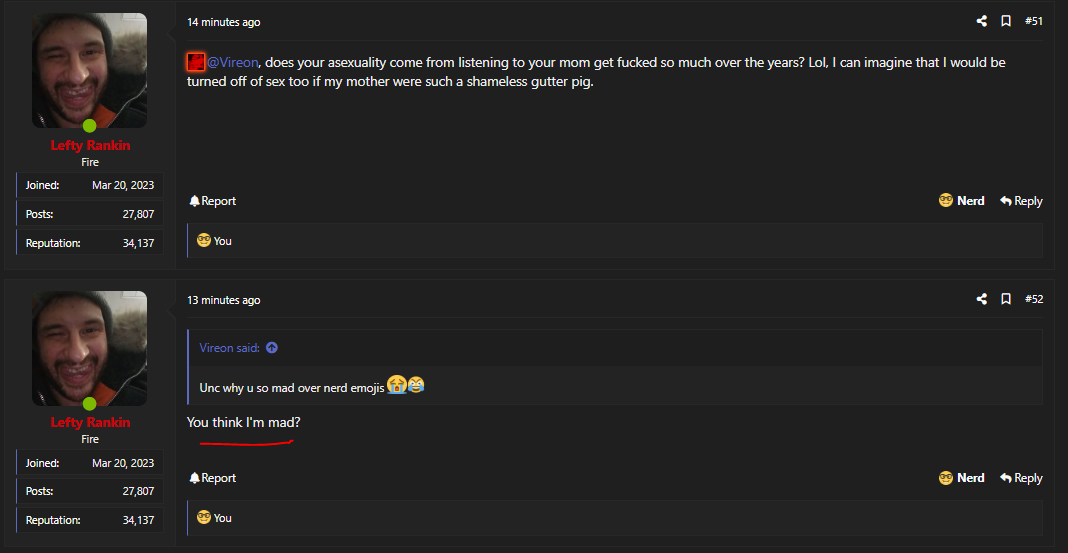Open avatar thumbnail on post #52

pos(89,348)
